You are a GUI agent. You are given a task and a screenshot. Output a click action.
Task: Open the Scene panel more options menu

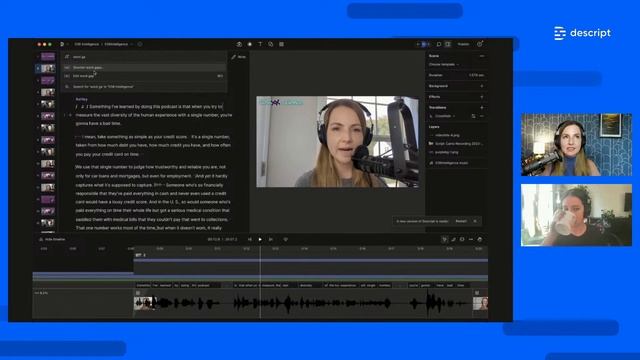482,56
